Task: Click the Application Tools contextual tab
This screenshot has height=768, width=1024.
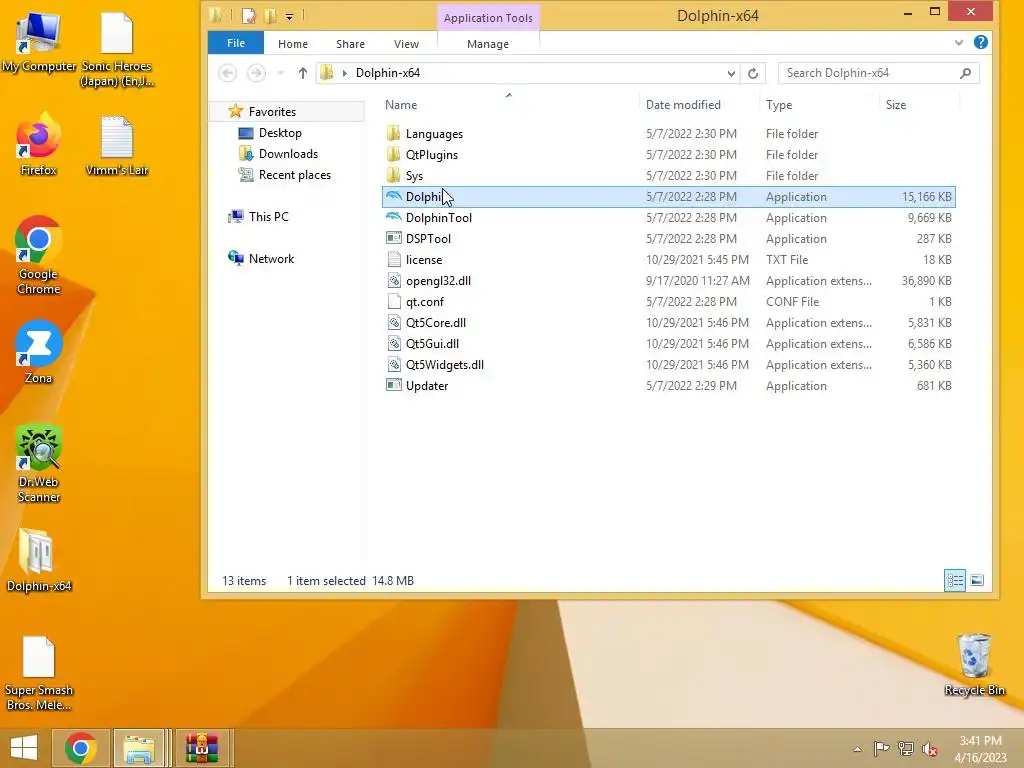Action: pos(488,18)
